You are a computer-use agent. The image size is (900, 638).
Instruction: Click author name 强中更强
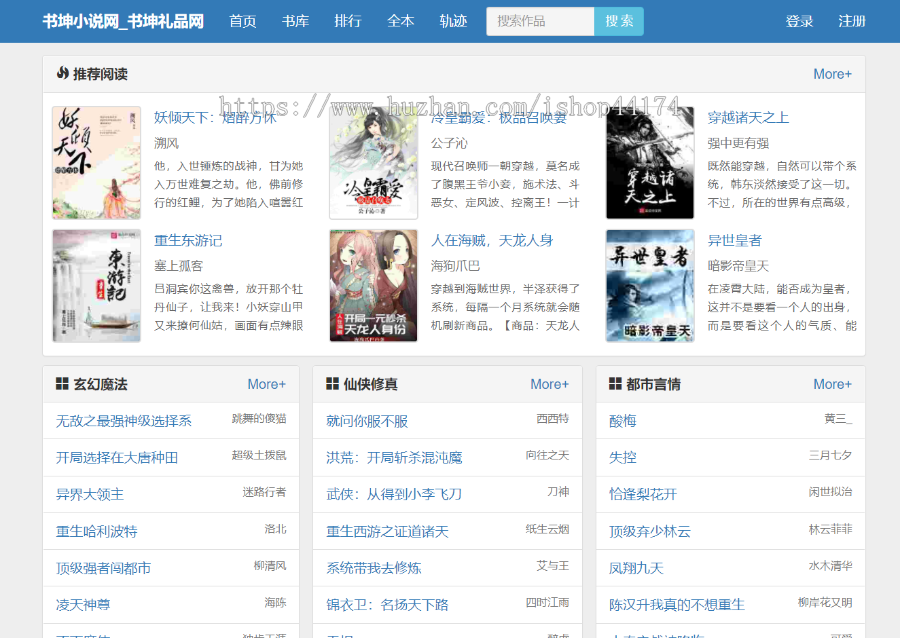click(738, 143)
